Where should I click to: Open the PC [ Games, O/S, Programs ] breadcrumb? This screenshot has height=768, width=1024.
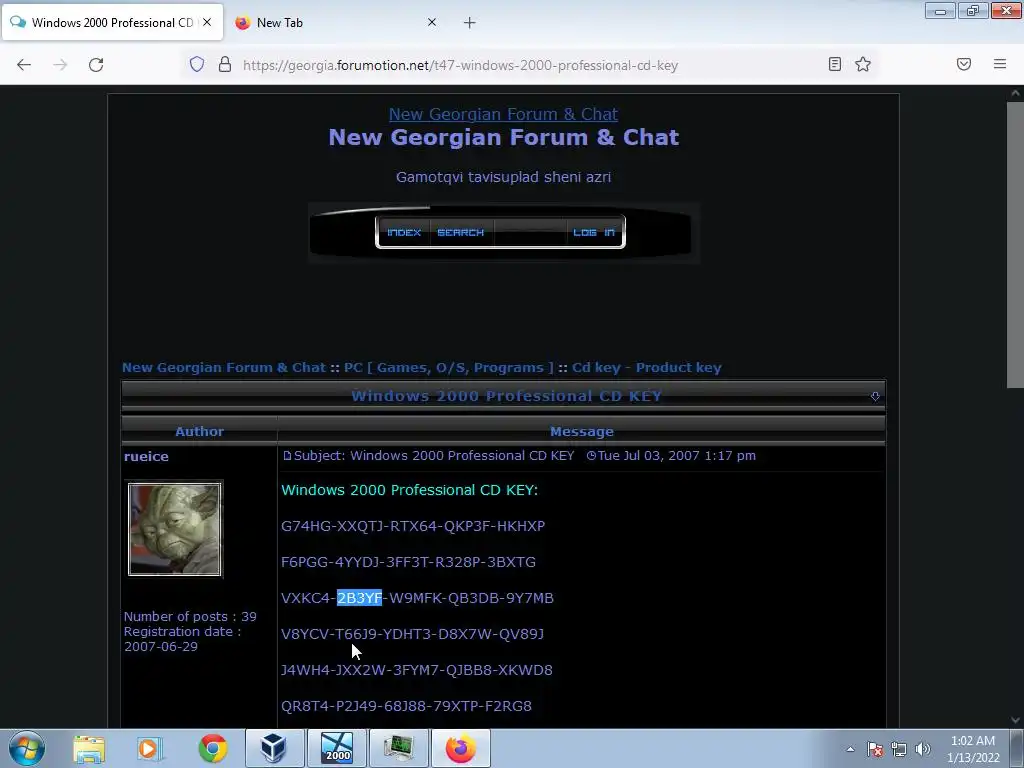point(448,368)
